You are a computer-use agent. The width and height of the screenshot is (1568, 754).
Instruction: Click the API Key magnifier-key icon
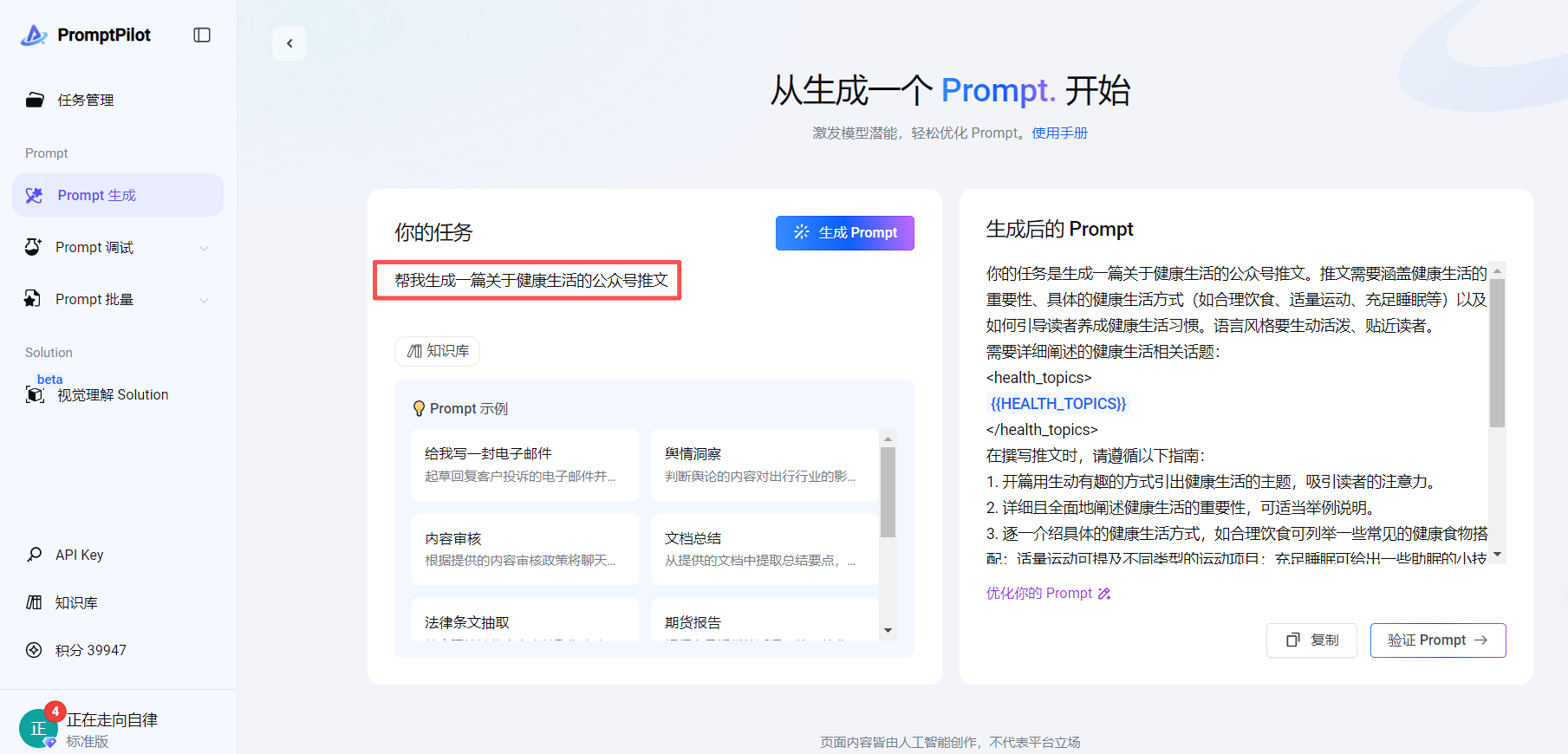pos(34,554)
